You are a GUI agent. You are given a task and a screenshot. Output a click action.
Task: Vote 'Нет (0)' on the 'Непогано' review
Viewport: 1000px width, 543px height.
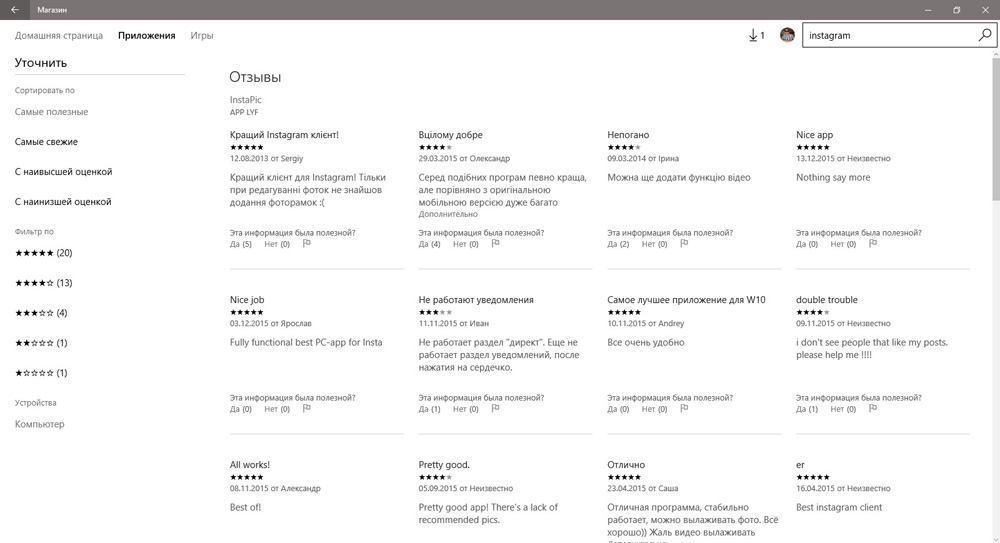pyautogui.click(x=654, y=244)
